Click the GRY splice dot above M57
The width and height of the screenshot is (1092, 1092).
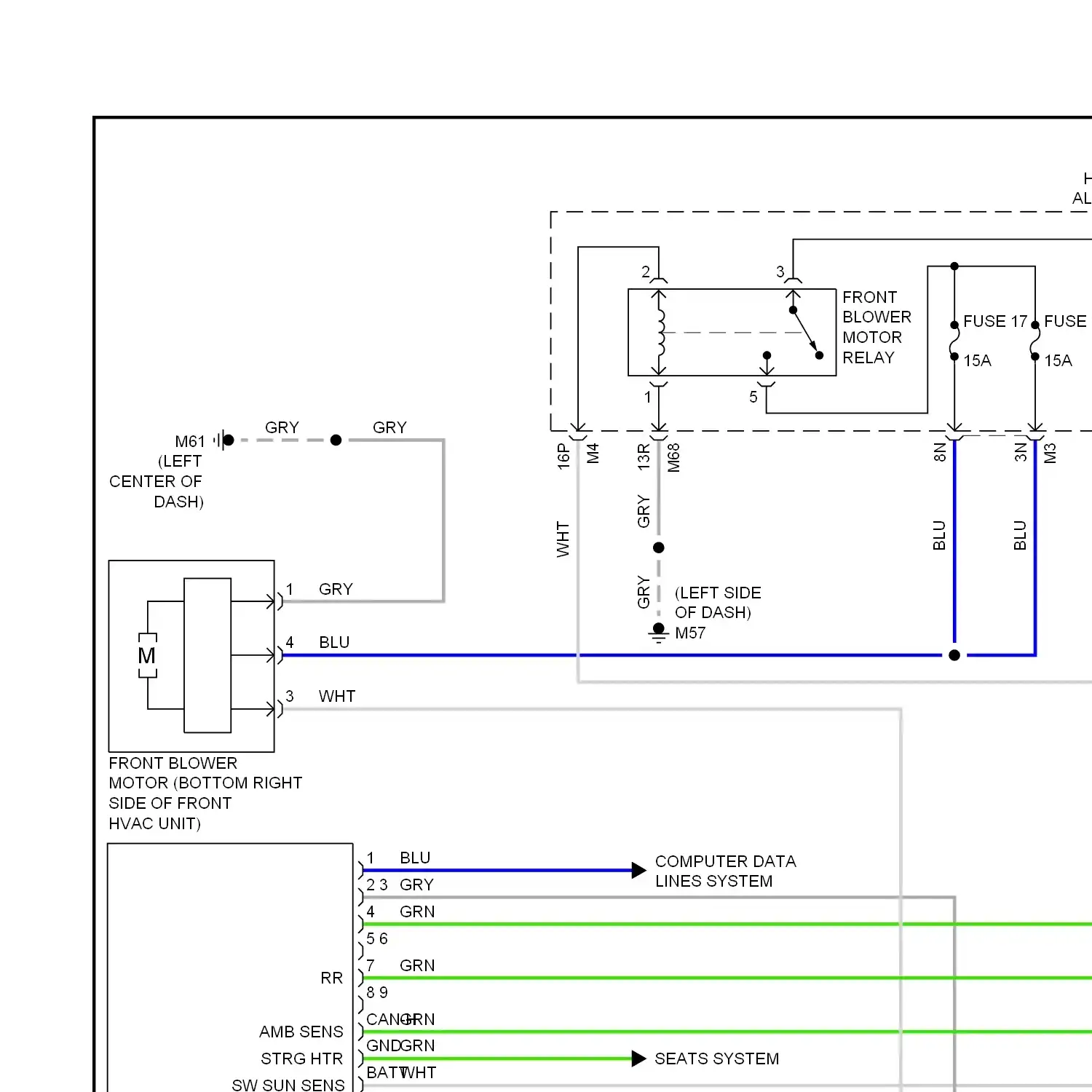(659, 547)
